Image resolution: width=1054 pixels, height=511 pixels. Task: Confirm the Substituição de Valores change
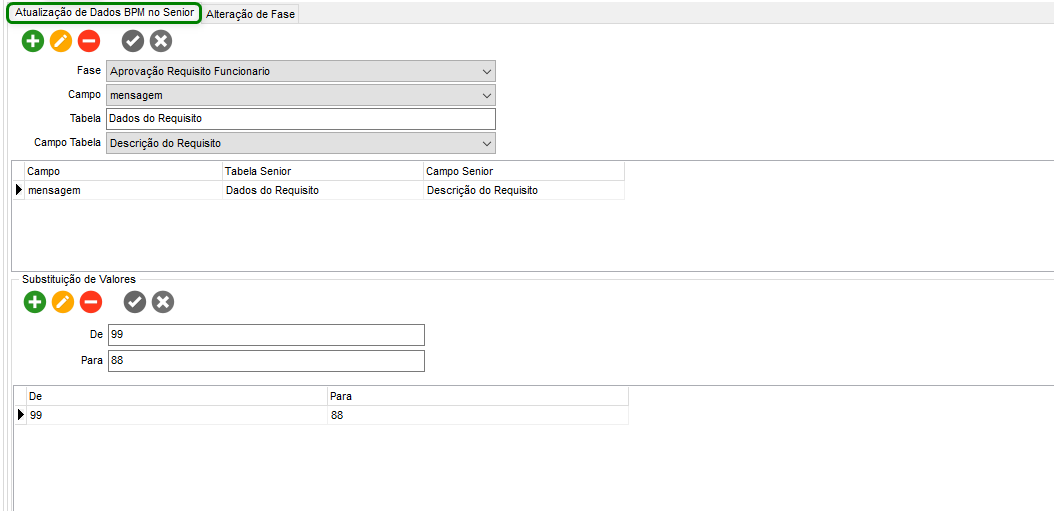[135, 301]
